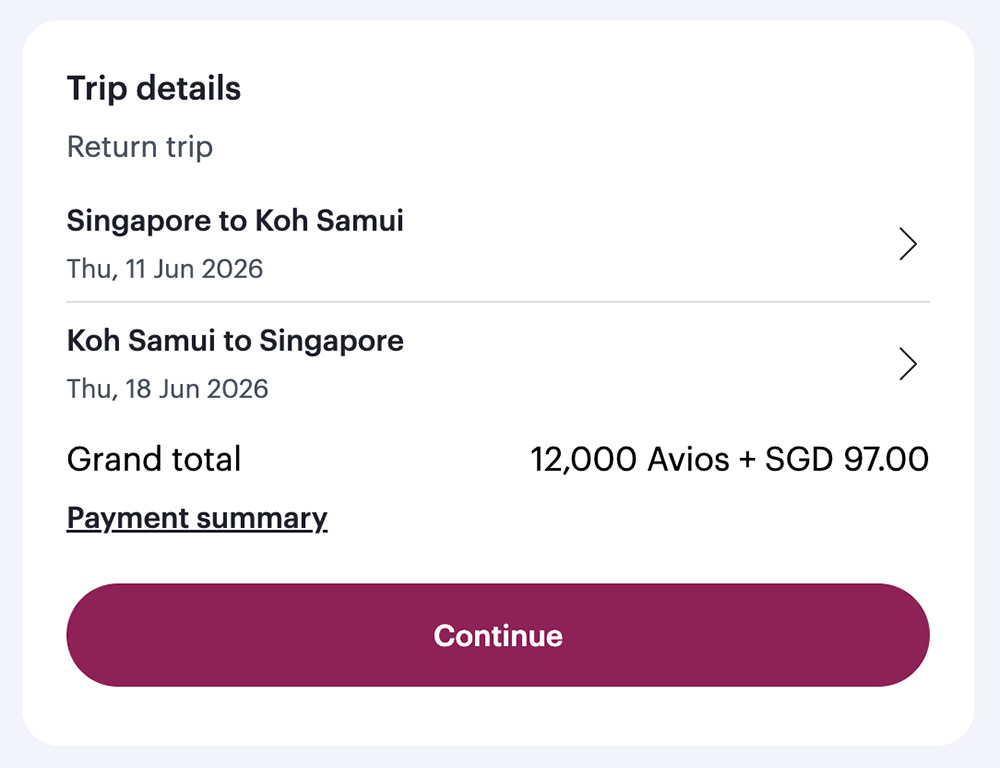This screenshot has width=1000, height=768.
Task: Click the Grand total label
Action: [154, 460]
